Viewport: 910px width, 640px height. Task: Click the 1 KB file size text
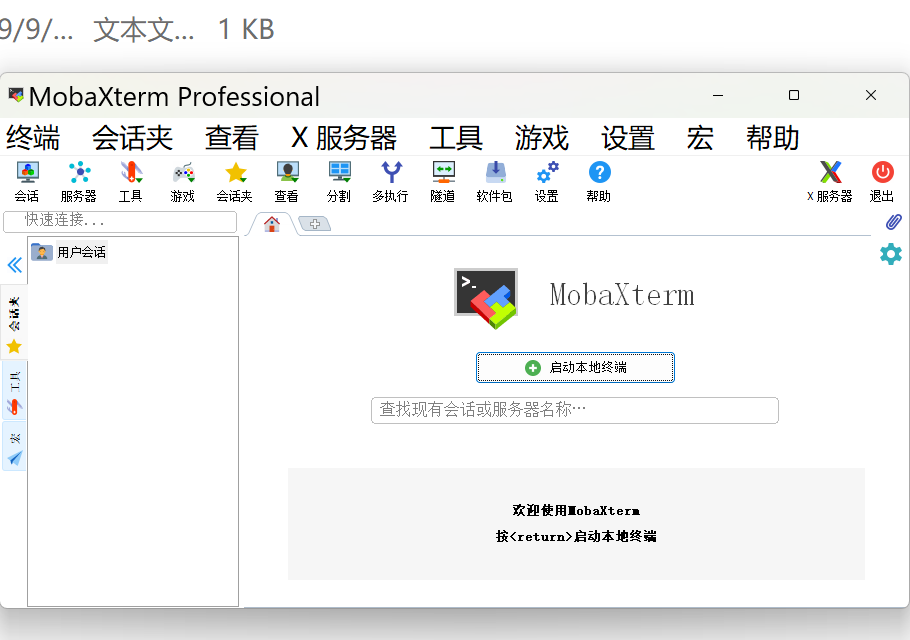click(x=246, y=29)
